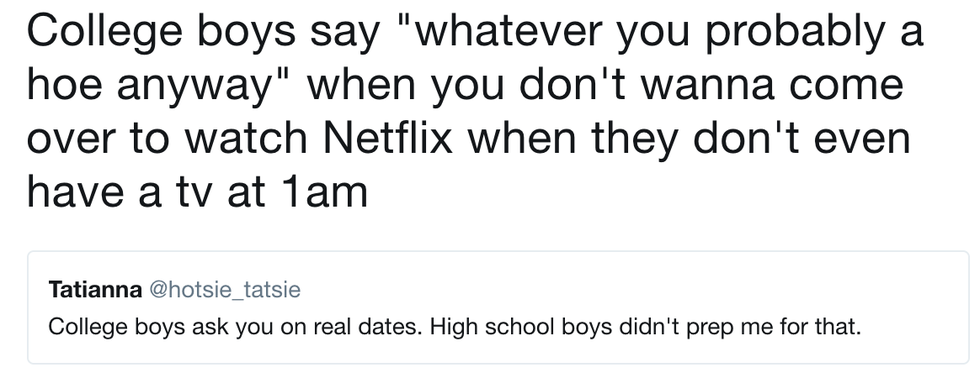Screen dimensions: 980x378
Task: Open the quoted tweet card by Tatianna
Action: pos(498,307)
